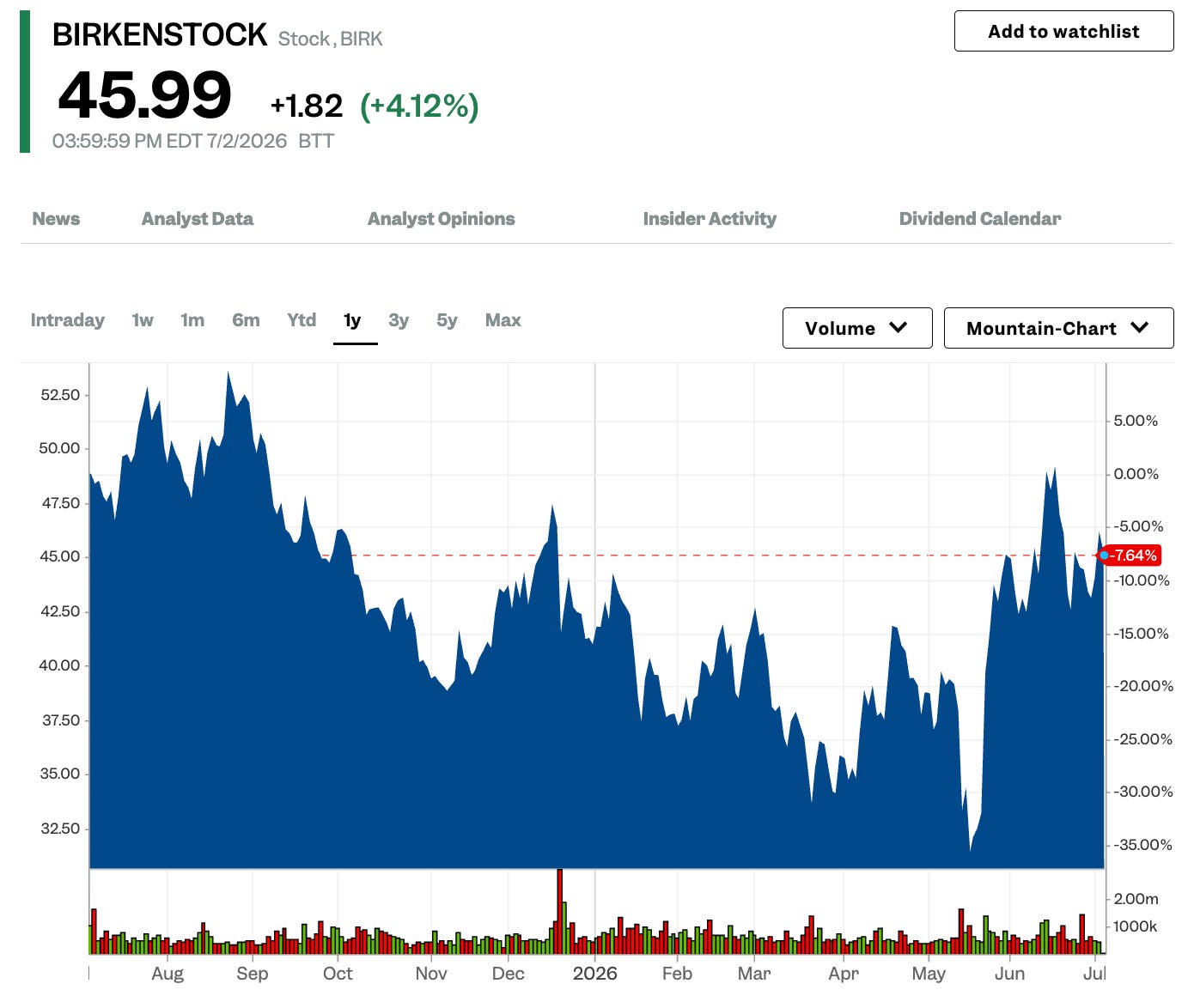Click the Add to watchlist button
Screen dimensions: 1194x1008
pyautogui.click(x=1063, y=31)
